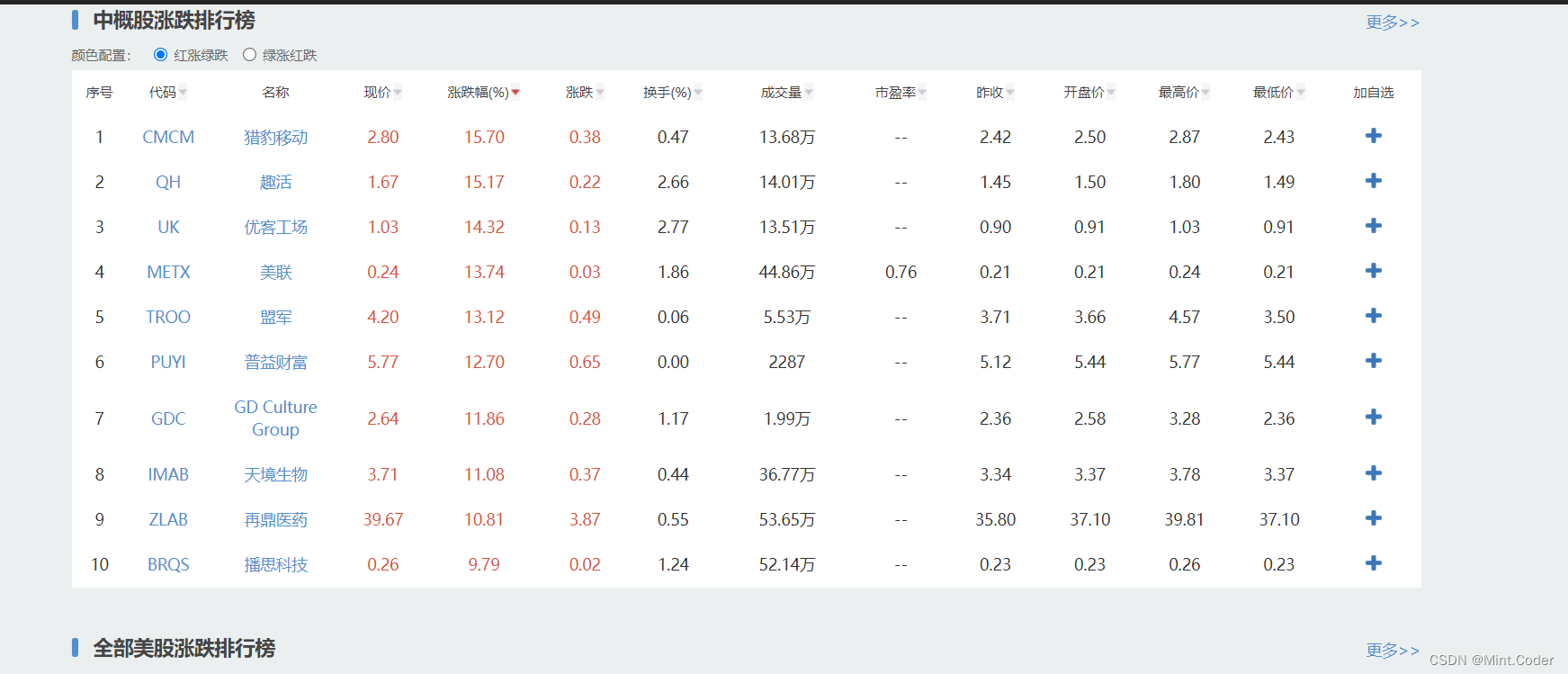This screenshot has width=1568, height=674.
Task: Open ZLAB stock code link
Action: point(168,519)
